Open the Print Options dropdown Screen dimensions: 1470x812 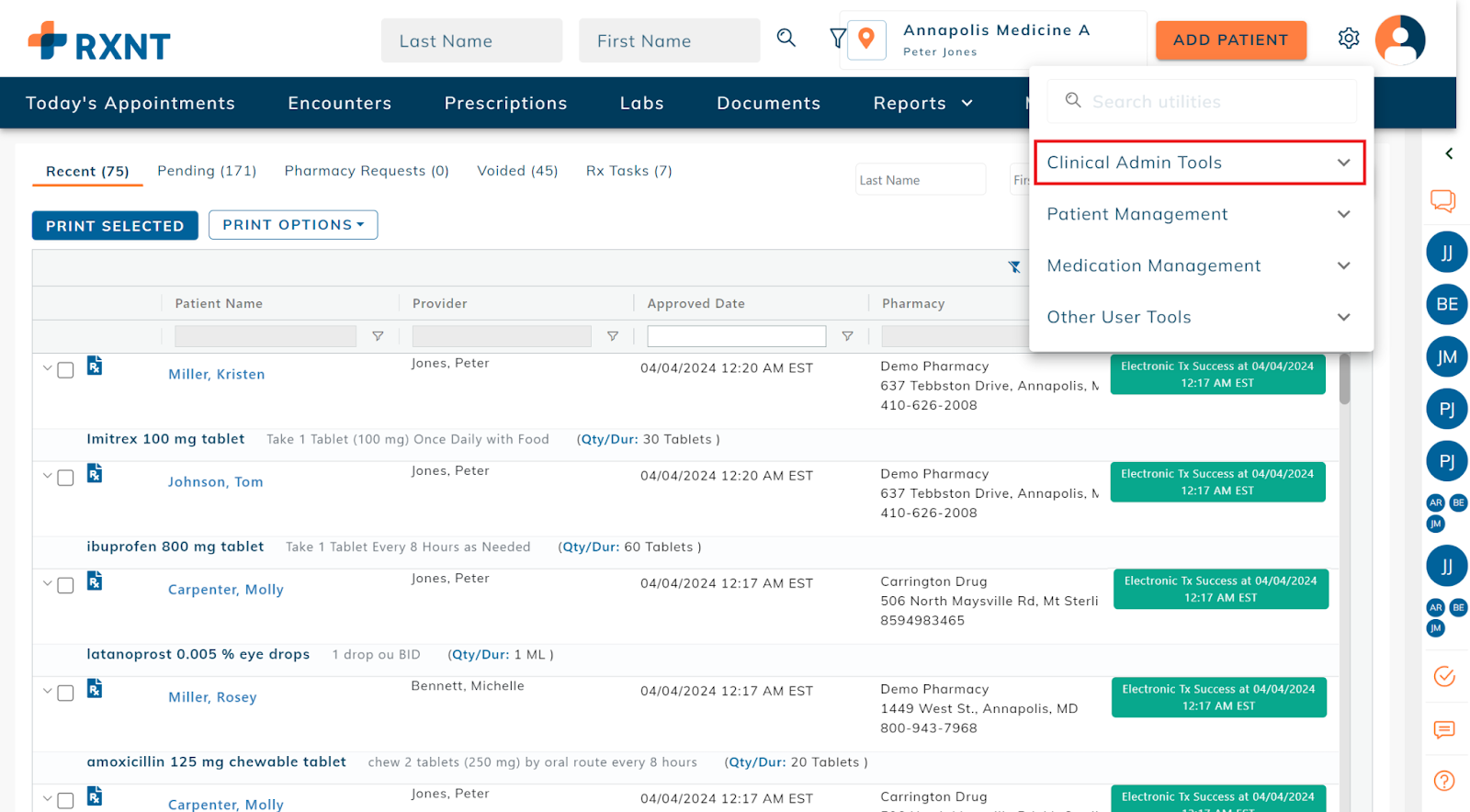click(293, 225)
